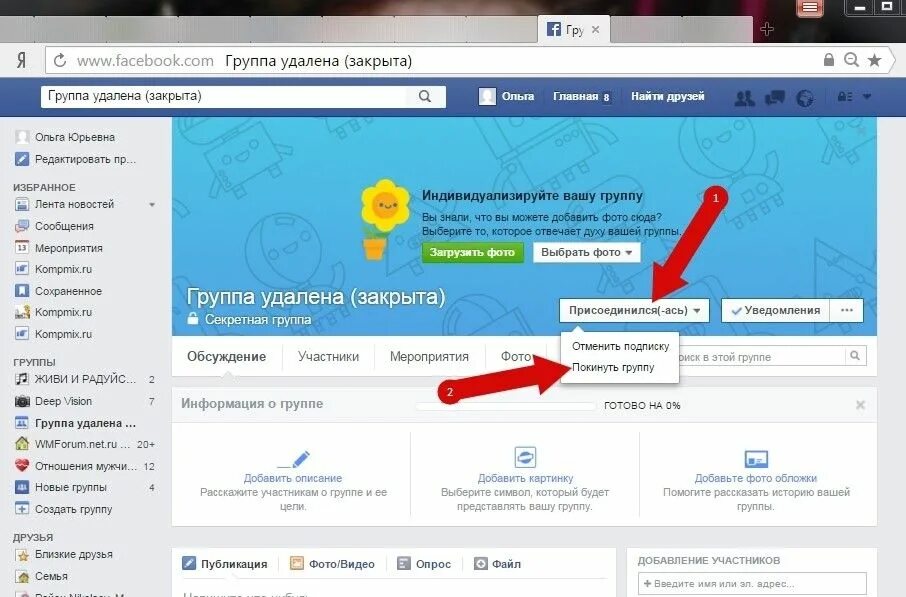Open the browser menu hamburger icon
906x597 pixels.
[810, 8]
